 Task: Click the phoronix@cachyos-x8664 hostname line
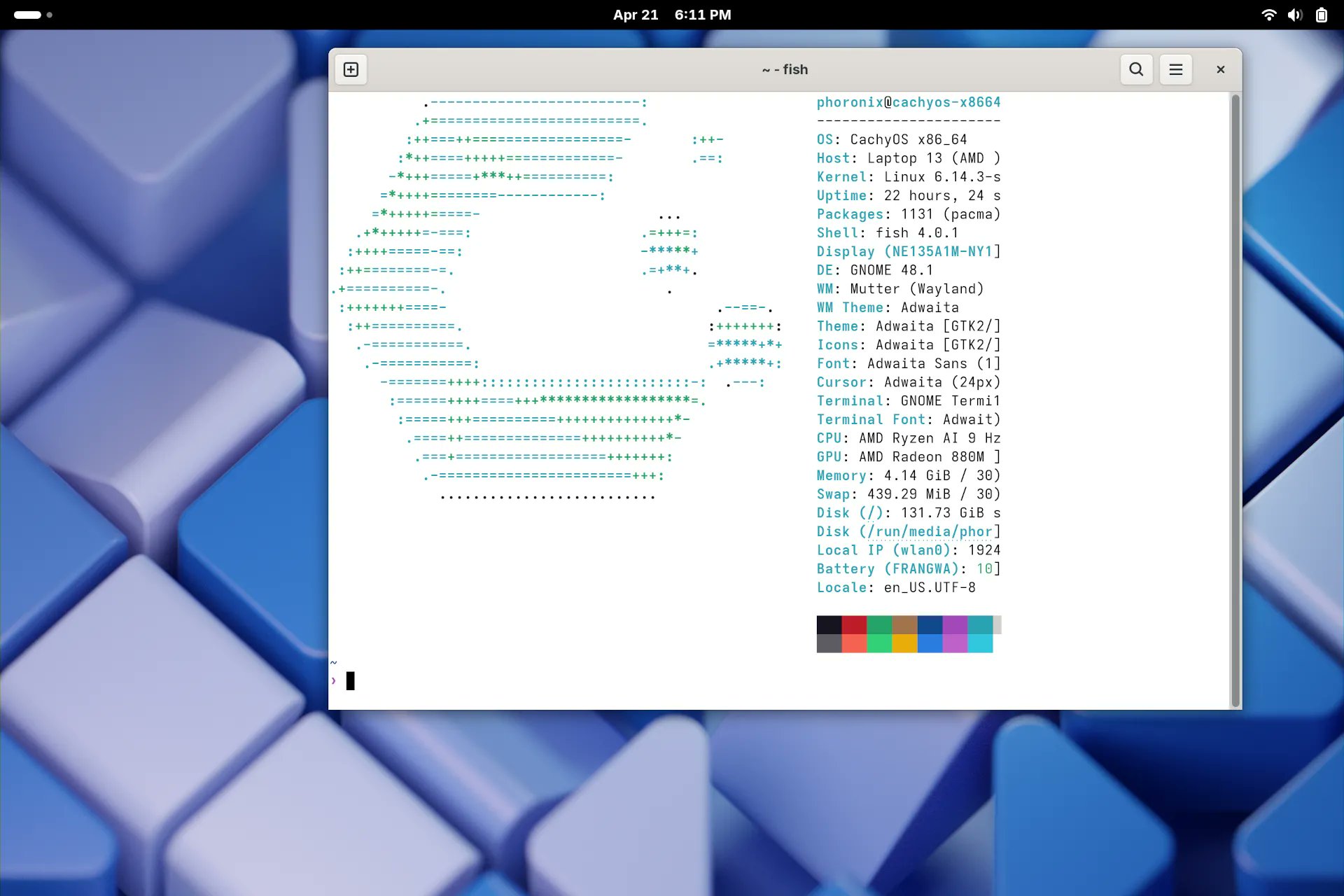tap(908, 102)
